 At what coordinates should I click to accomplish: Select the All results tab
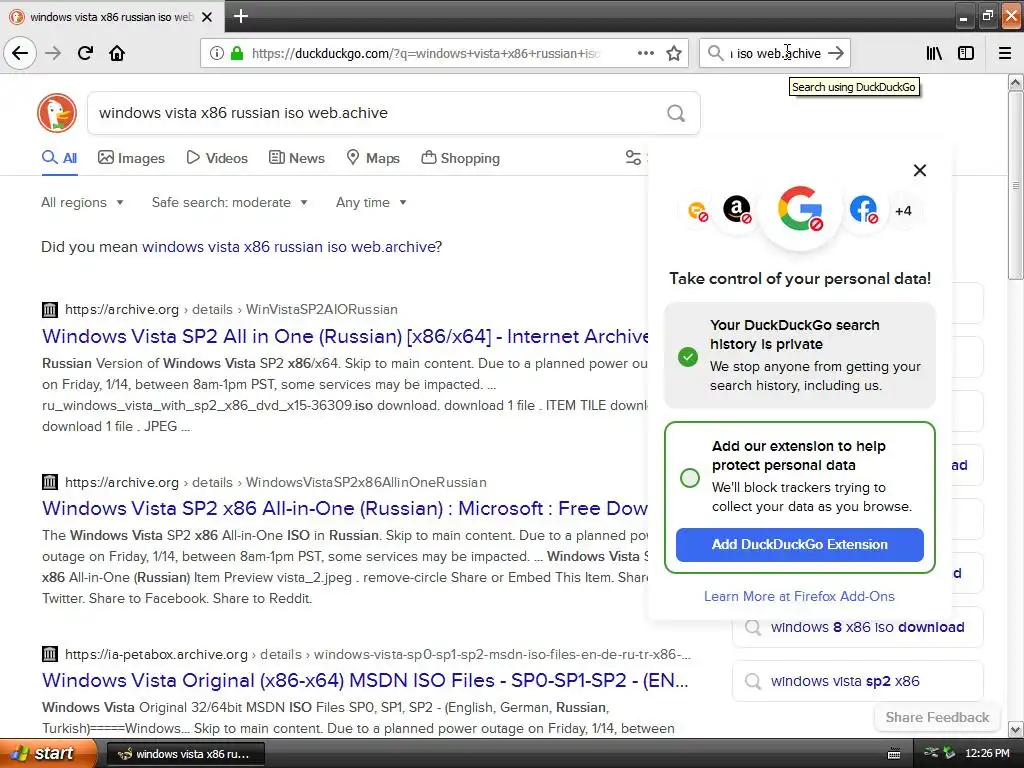click(59, 158)
